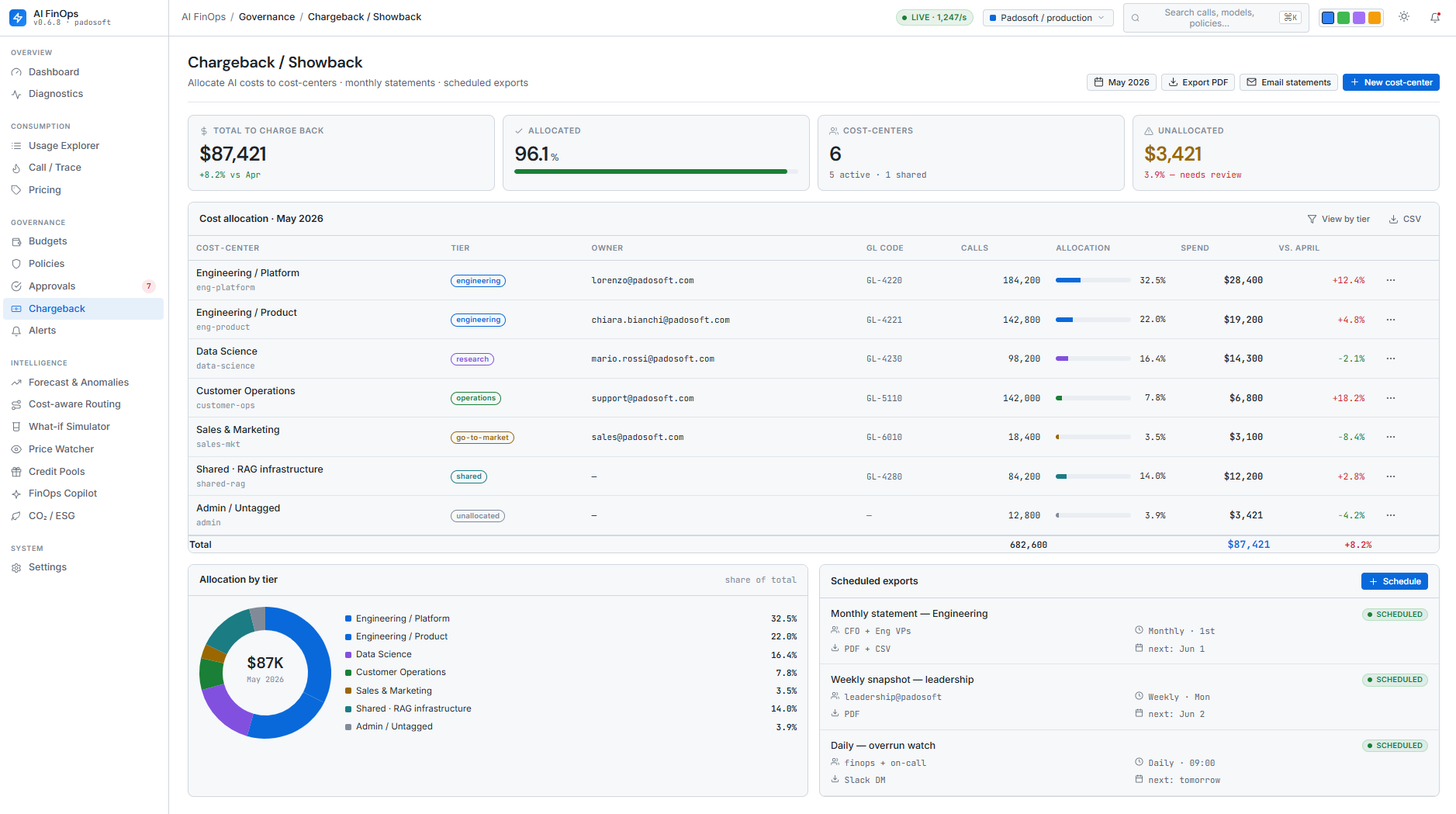Open the Budgets page
Image resolution: width=1456 pixels, height=814 pixels.
click(x=84, y=241)
